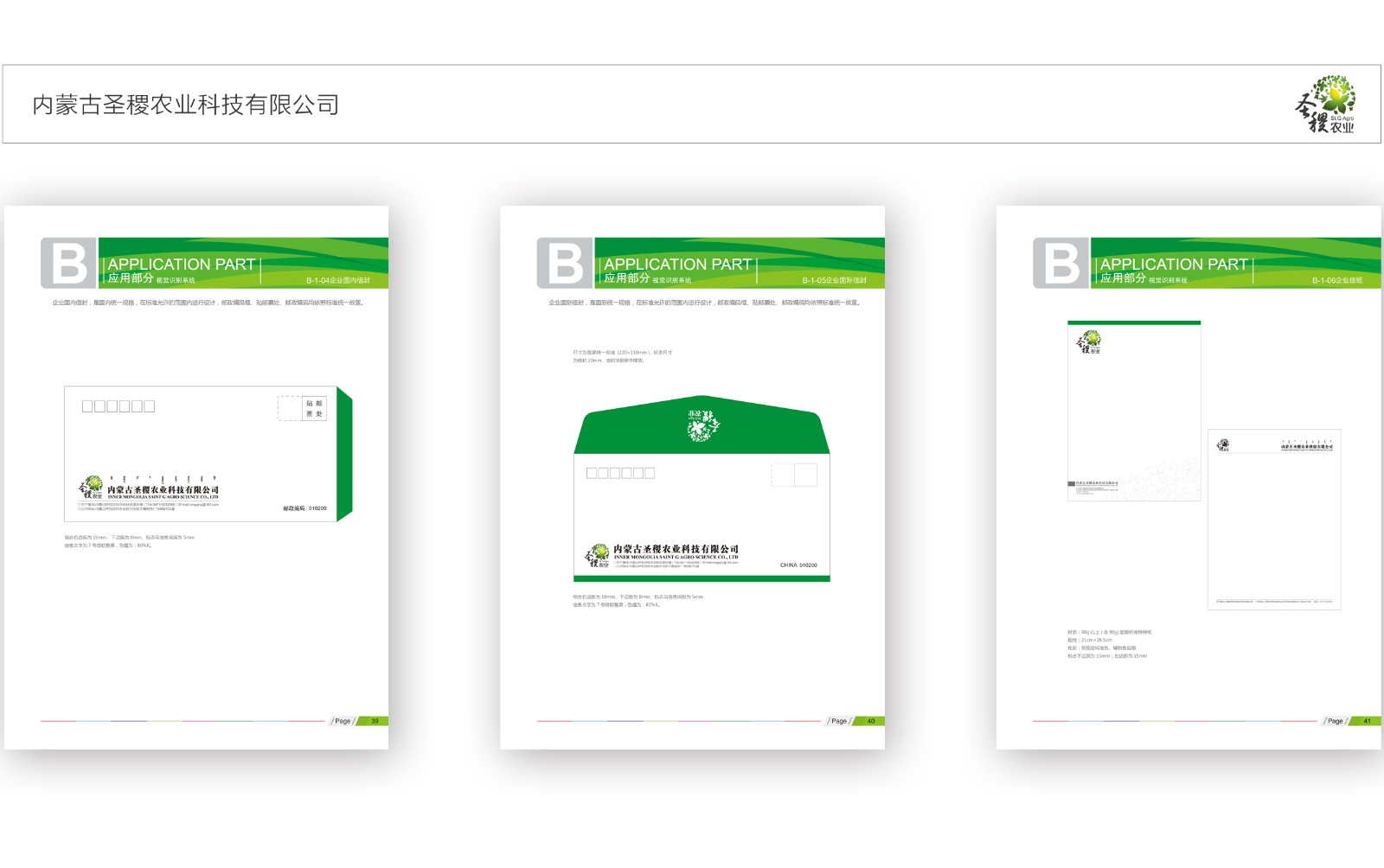Click the B-1-06 section label
The height and width of the screenshot is (868, 1384).
pos(1336,281)
